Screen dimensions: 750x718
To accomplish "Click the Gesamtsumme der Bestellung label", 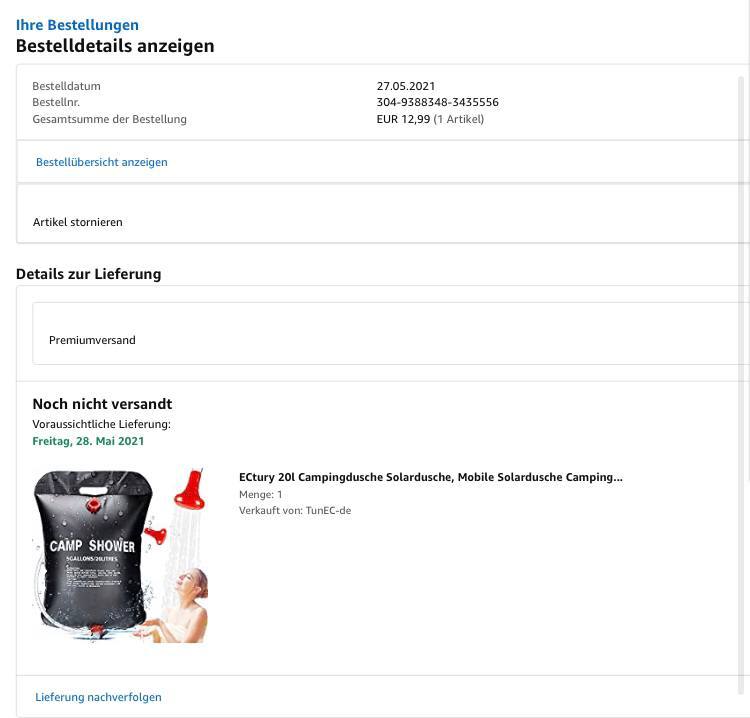I will pyautogui.click(x=110, y=119).
